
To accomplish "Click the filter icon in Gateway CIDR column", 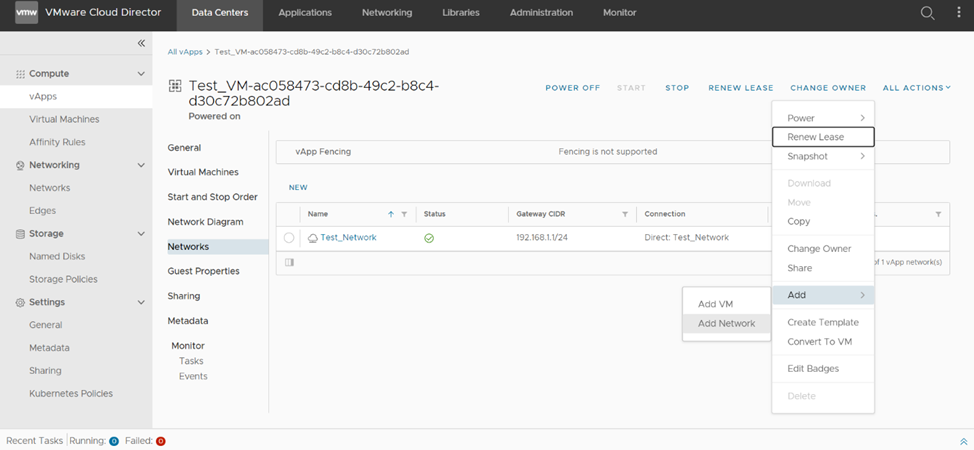I will (625, 214).
